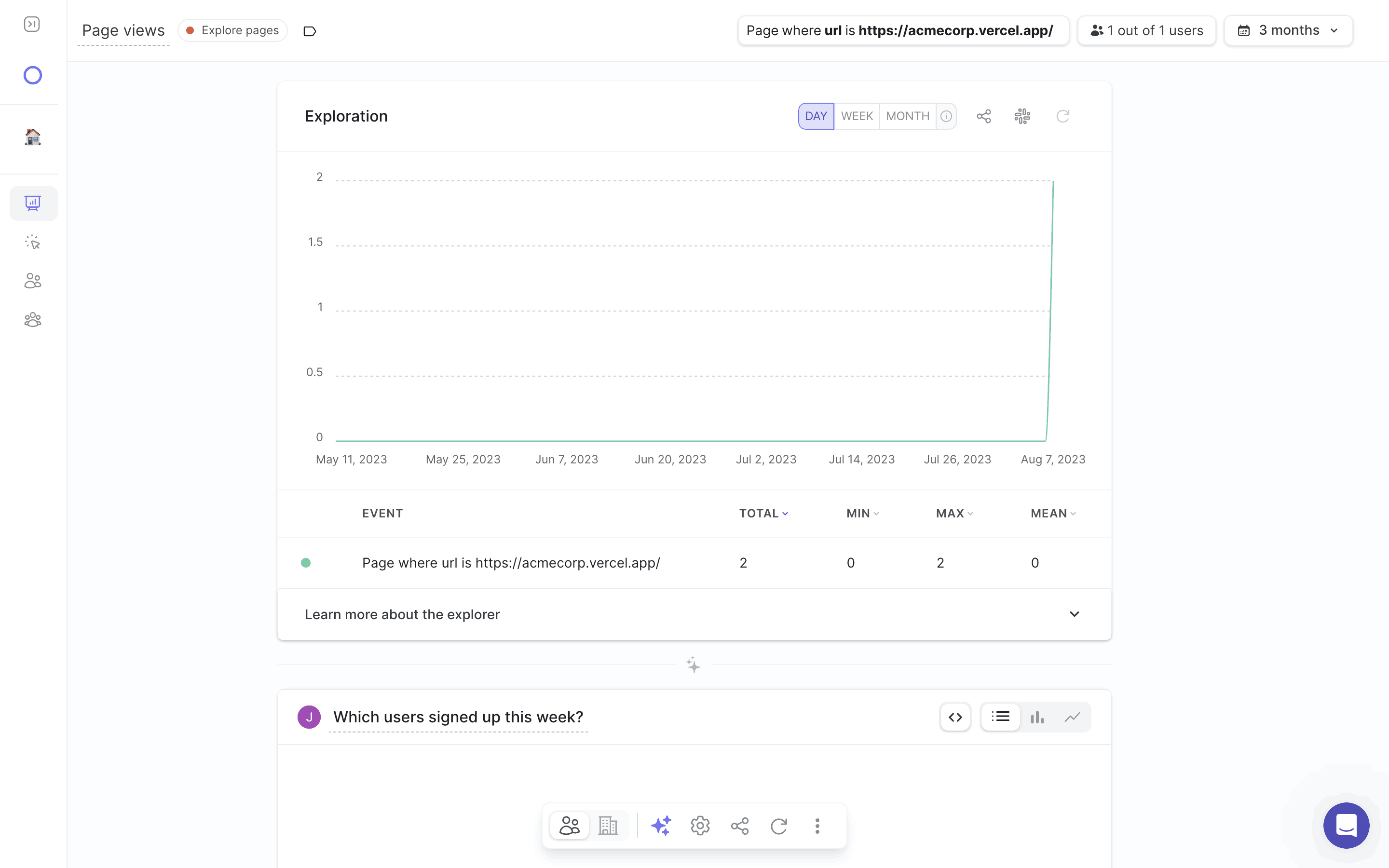Click the Exploration share icon

[984, 116]
